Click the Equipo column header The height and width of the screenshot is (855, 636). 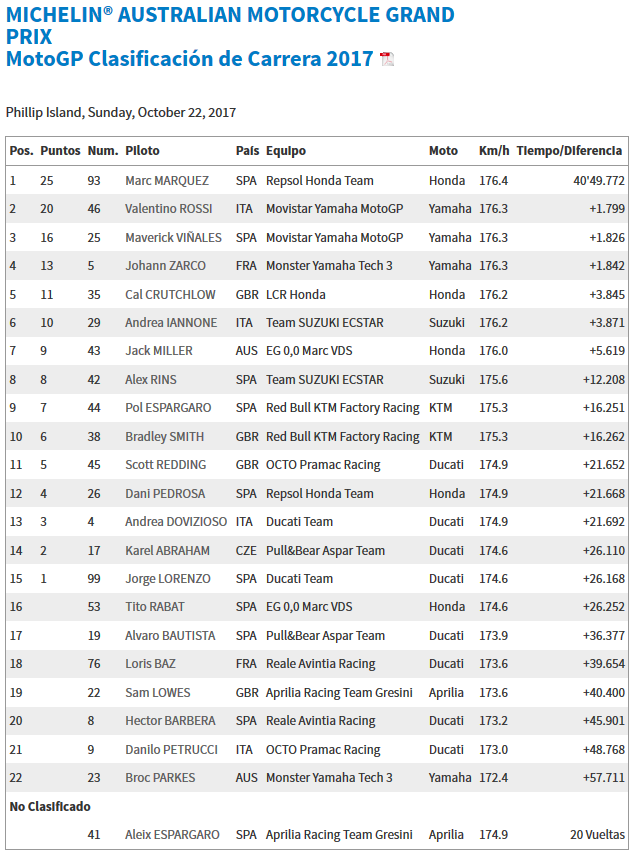(286, 151)
